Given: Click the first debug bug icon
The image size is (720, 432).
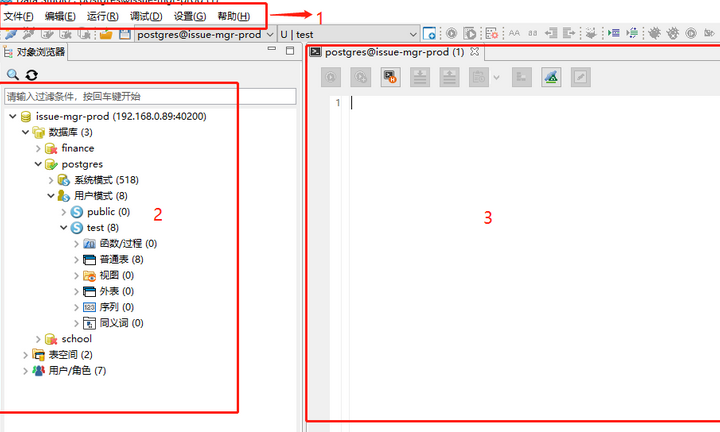Looking at the screenshot, I should [654, 33].
